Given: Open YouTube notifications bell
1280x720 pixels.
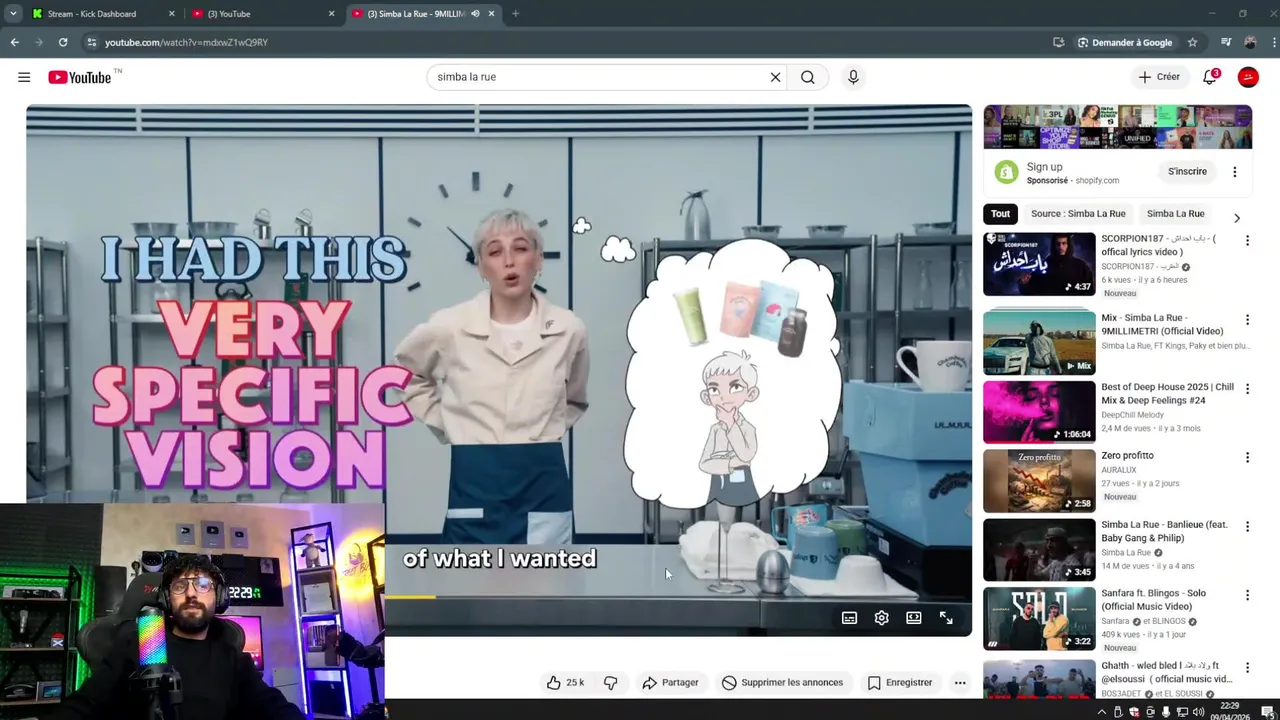Looking at the screenshot, I should coord(1210,77).
